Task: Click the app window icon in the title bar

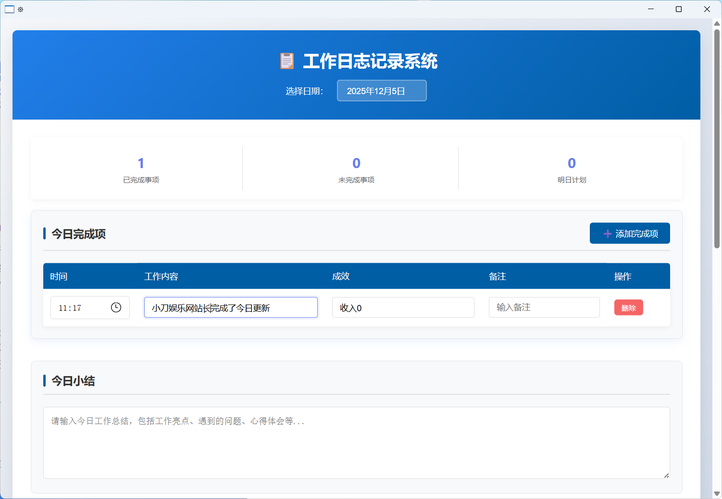Action: pos(9,9)
